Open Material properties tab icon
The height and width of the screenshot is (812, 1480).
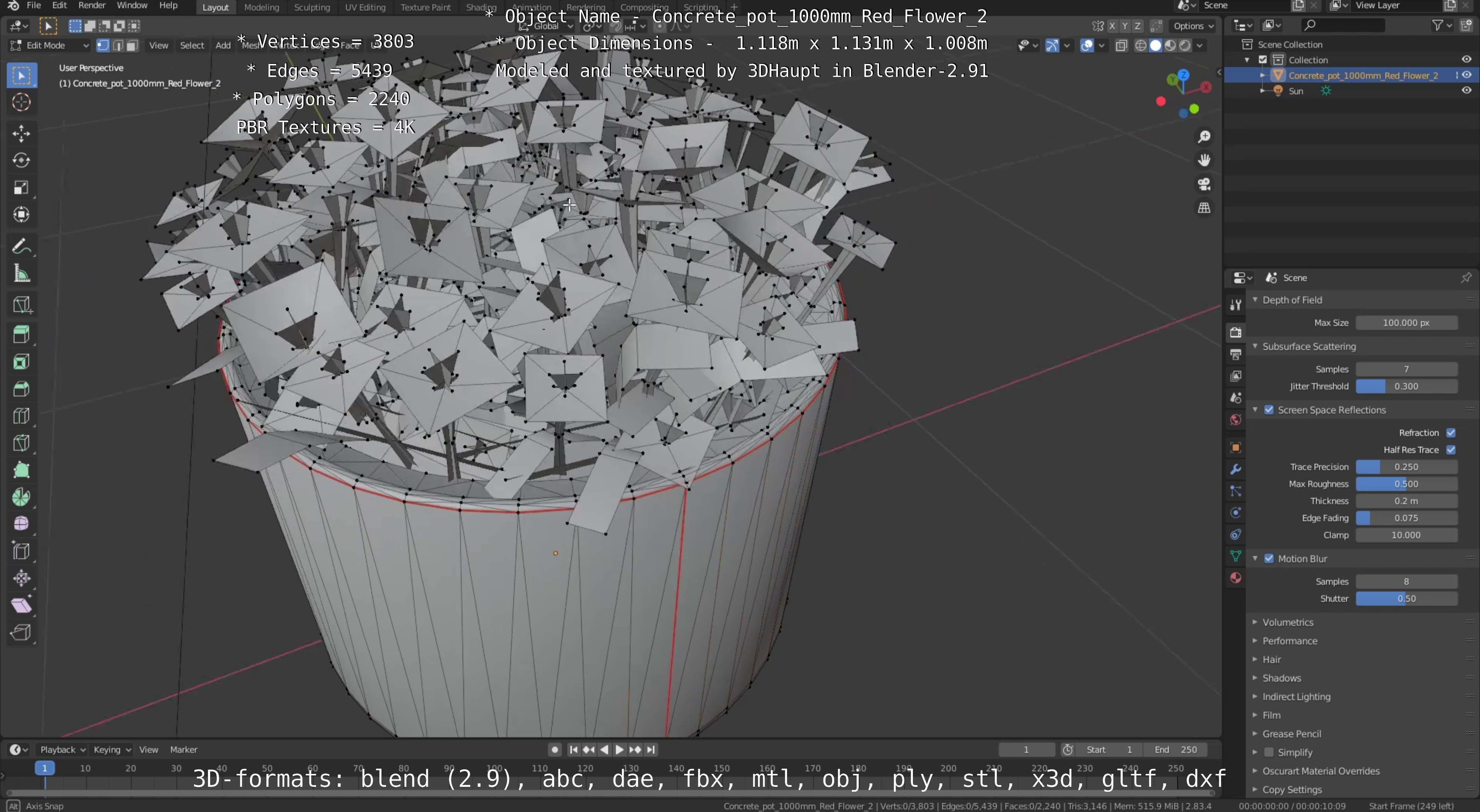1236,578
